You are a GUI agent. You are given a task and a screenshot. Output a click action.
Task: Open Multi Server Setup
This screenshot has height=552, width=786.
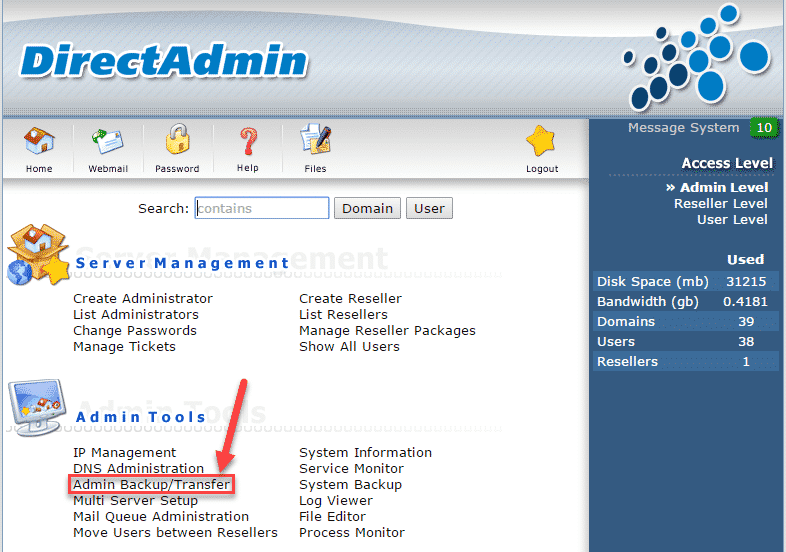tap(135, 501)
